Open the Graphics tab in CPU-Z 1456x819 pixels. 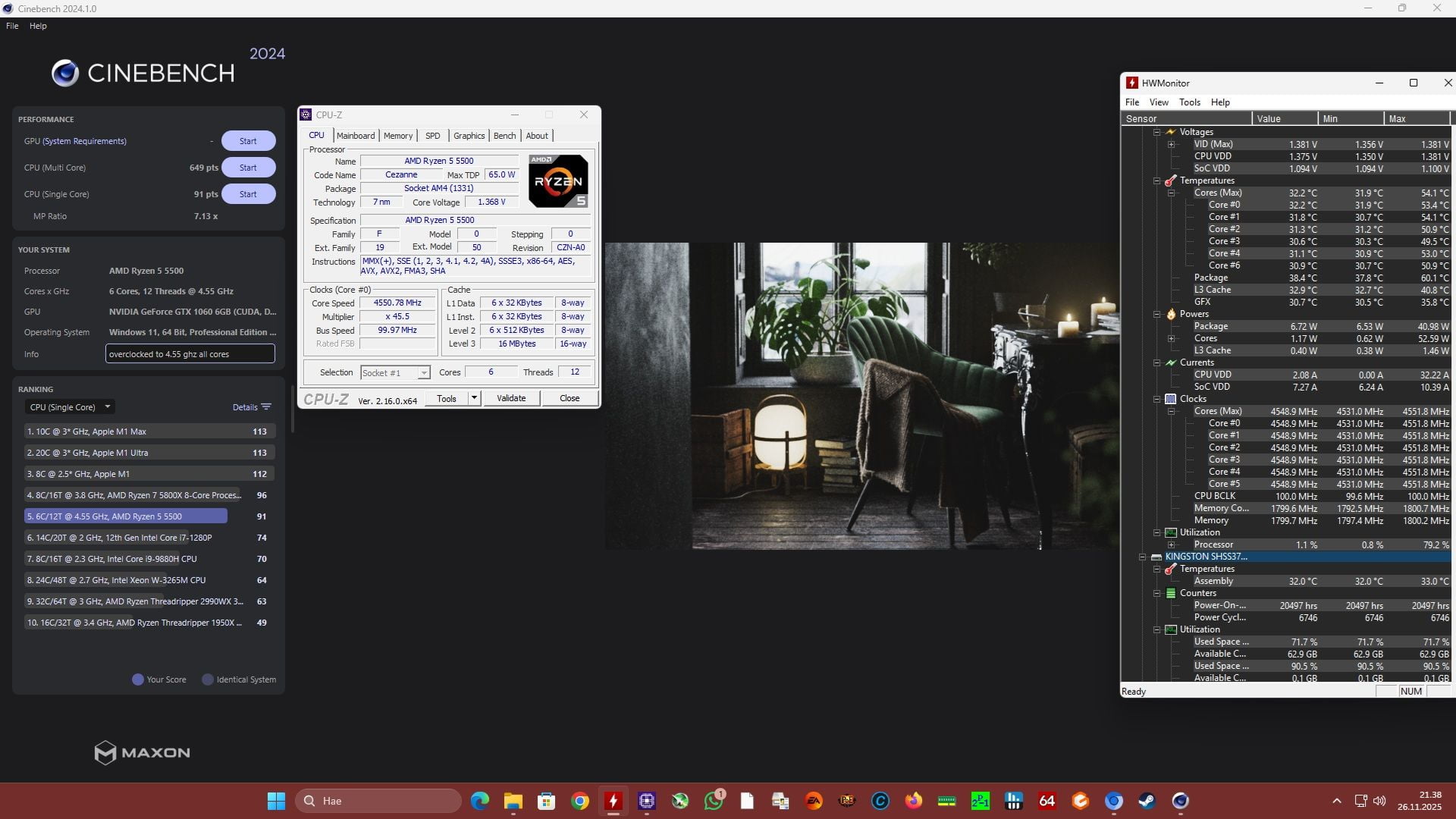point(469,136)
